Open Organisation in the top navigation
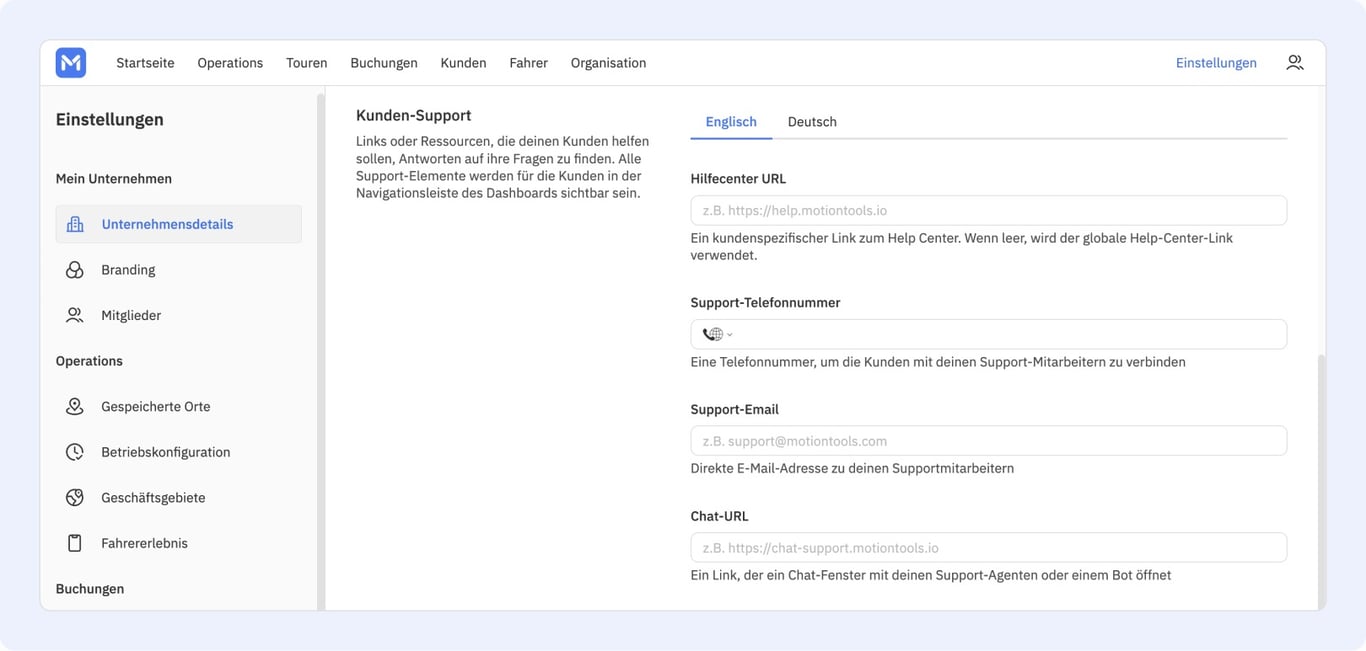 tap(608, 63)
